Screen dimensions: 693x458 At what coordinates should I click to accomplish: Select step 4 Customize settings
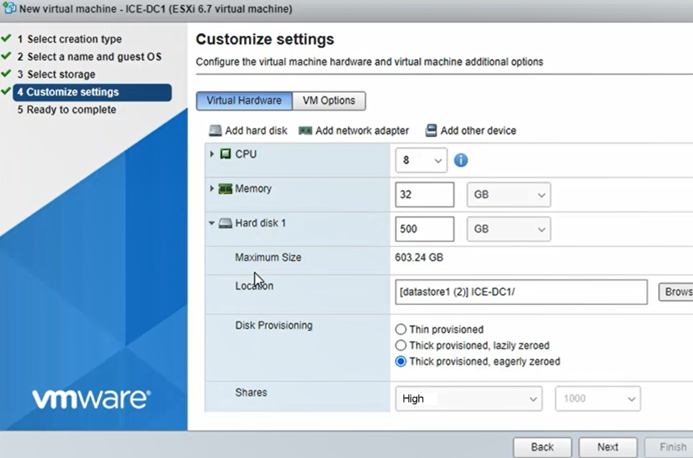92,92
